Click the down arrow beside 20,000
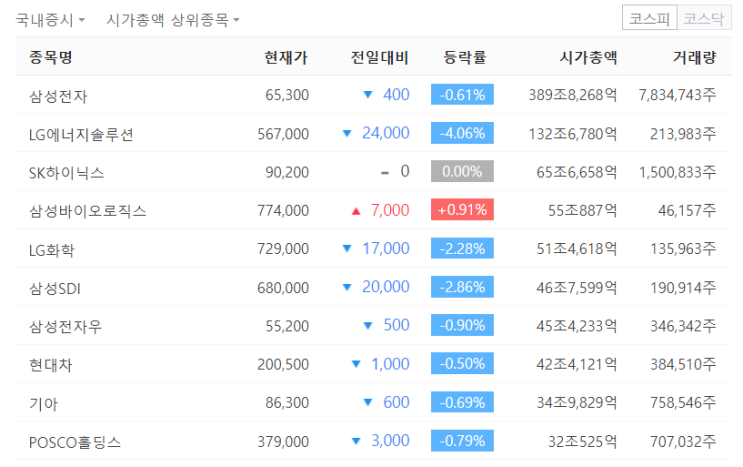Viewport: 743px width, 467px height. [347, 287]
